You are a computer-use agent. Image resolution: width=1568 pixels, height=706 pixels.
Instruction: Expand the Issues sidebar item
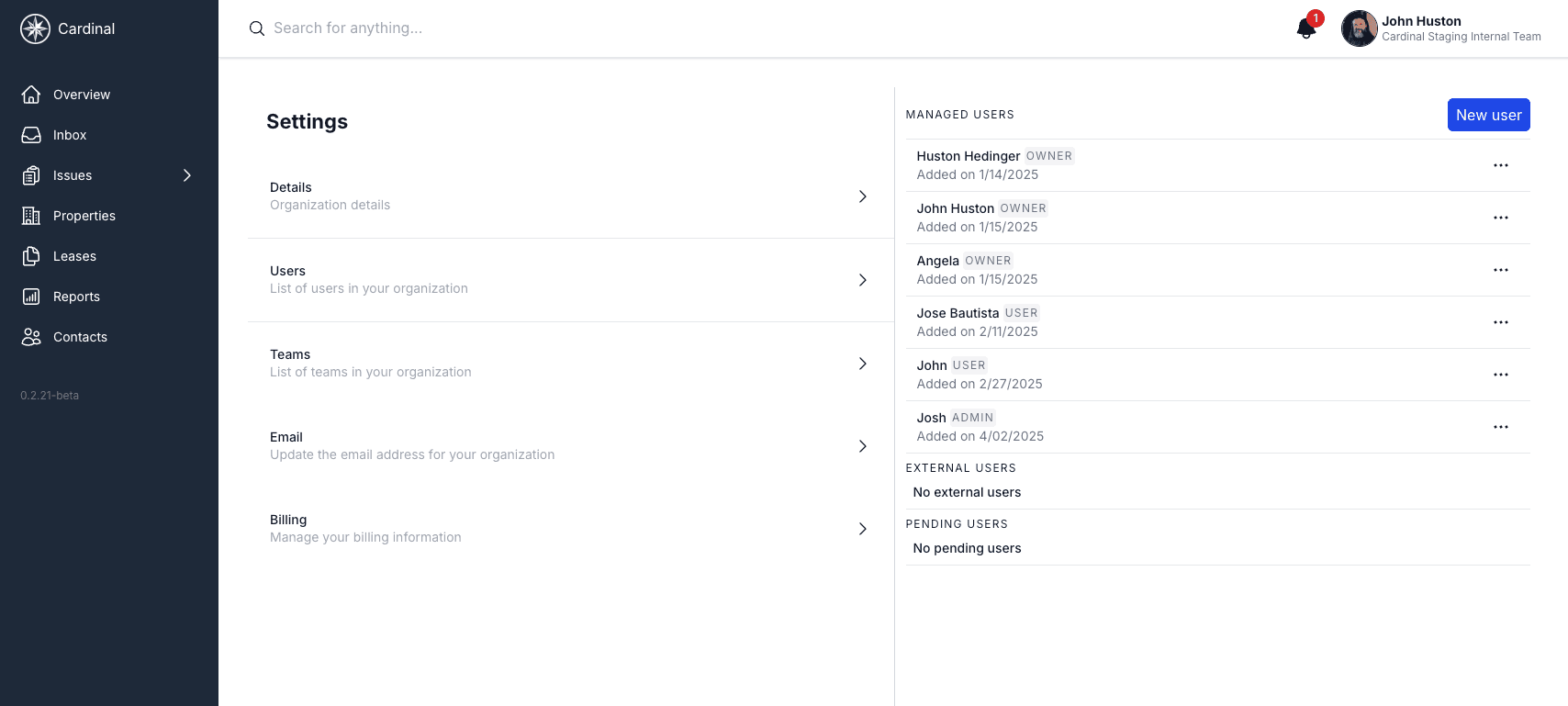(187, 174)
